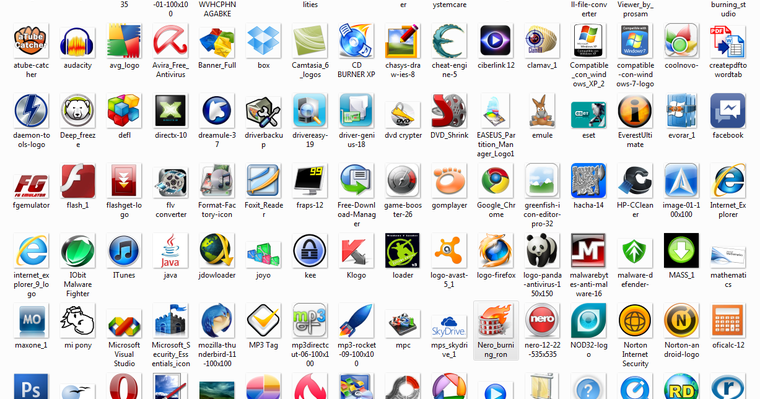Select the Format-Factory-icon
This screenshot has height=399, width=760.
pyautogui.click(x=217, y=181)
